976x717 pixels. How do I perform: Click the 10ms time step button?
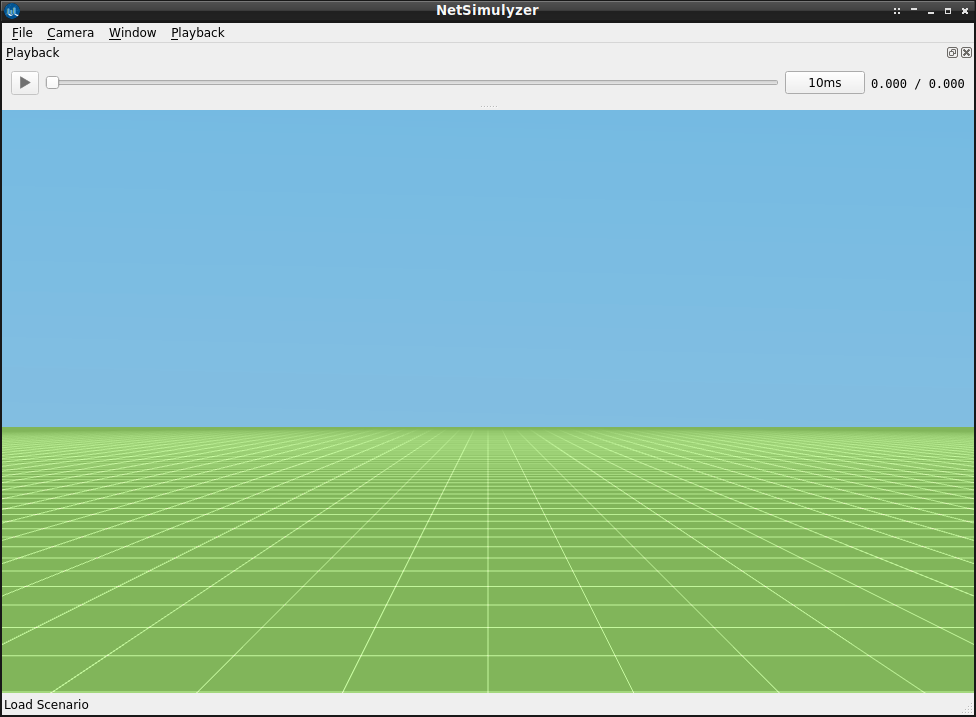coord(825,83)
